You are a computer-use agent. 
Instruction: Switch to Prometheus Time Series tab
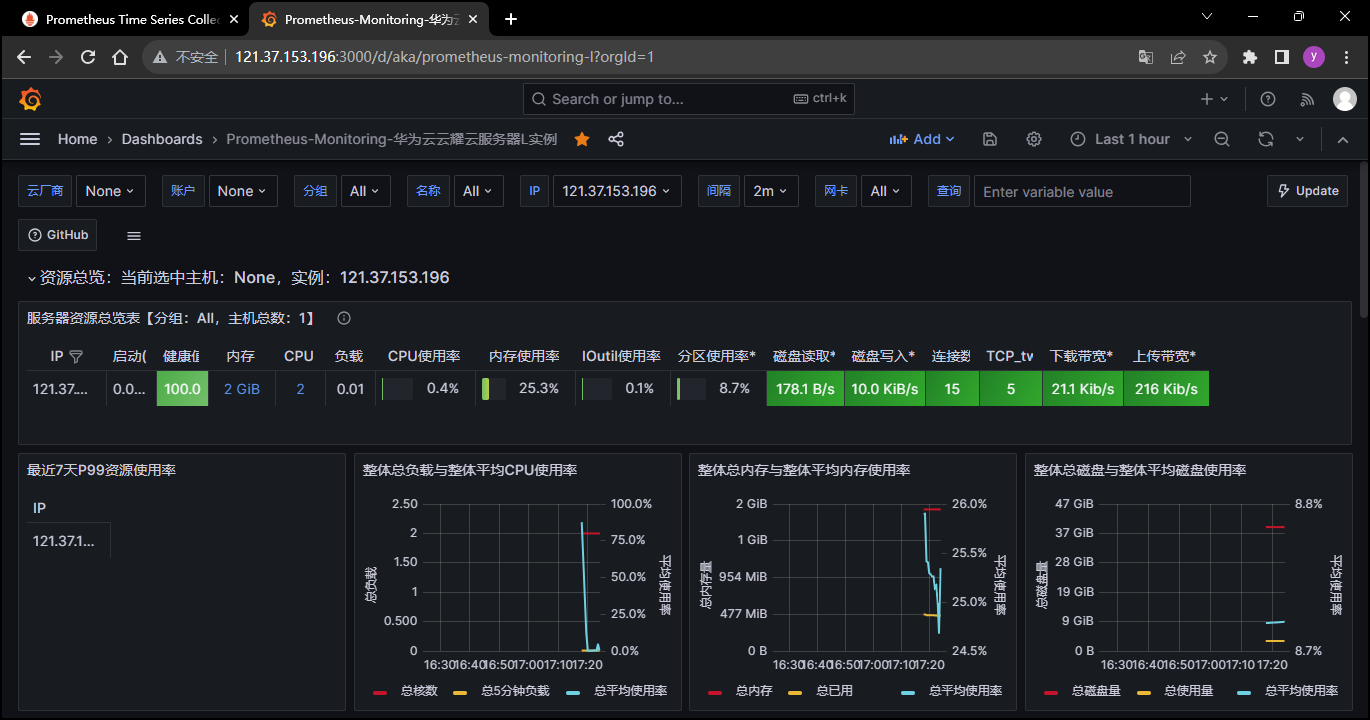[130, 19]
